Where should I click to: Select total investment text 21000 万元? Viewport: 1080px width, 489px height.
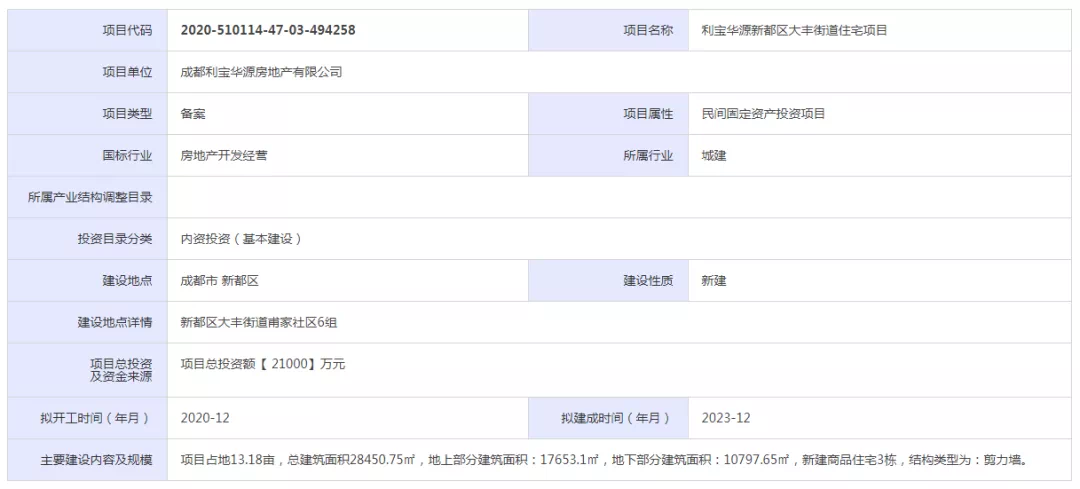click(x=263, y=364)
